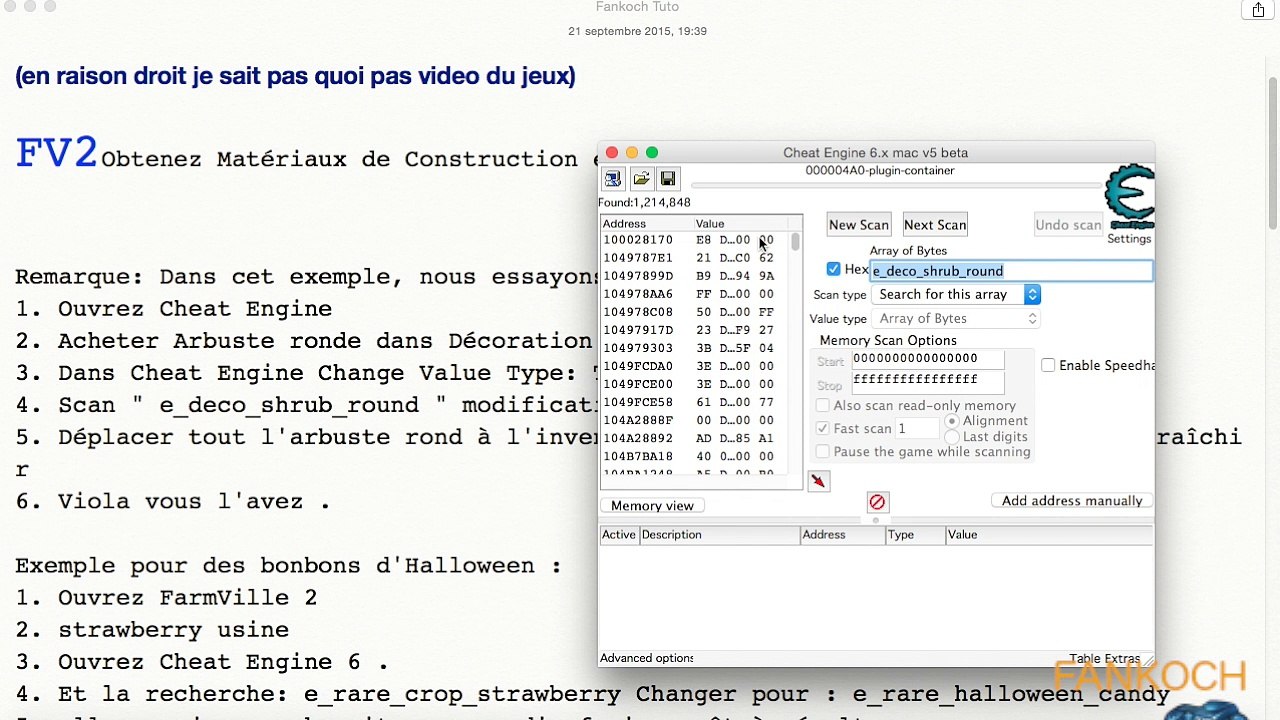Click the FV2 heading in the note
This screenshot has height=720, width=1280.
(x=57, y=153)
